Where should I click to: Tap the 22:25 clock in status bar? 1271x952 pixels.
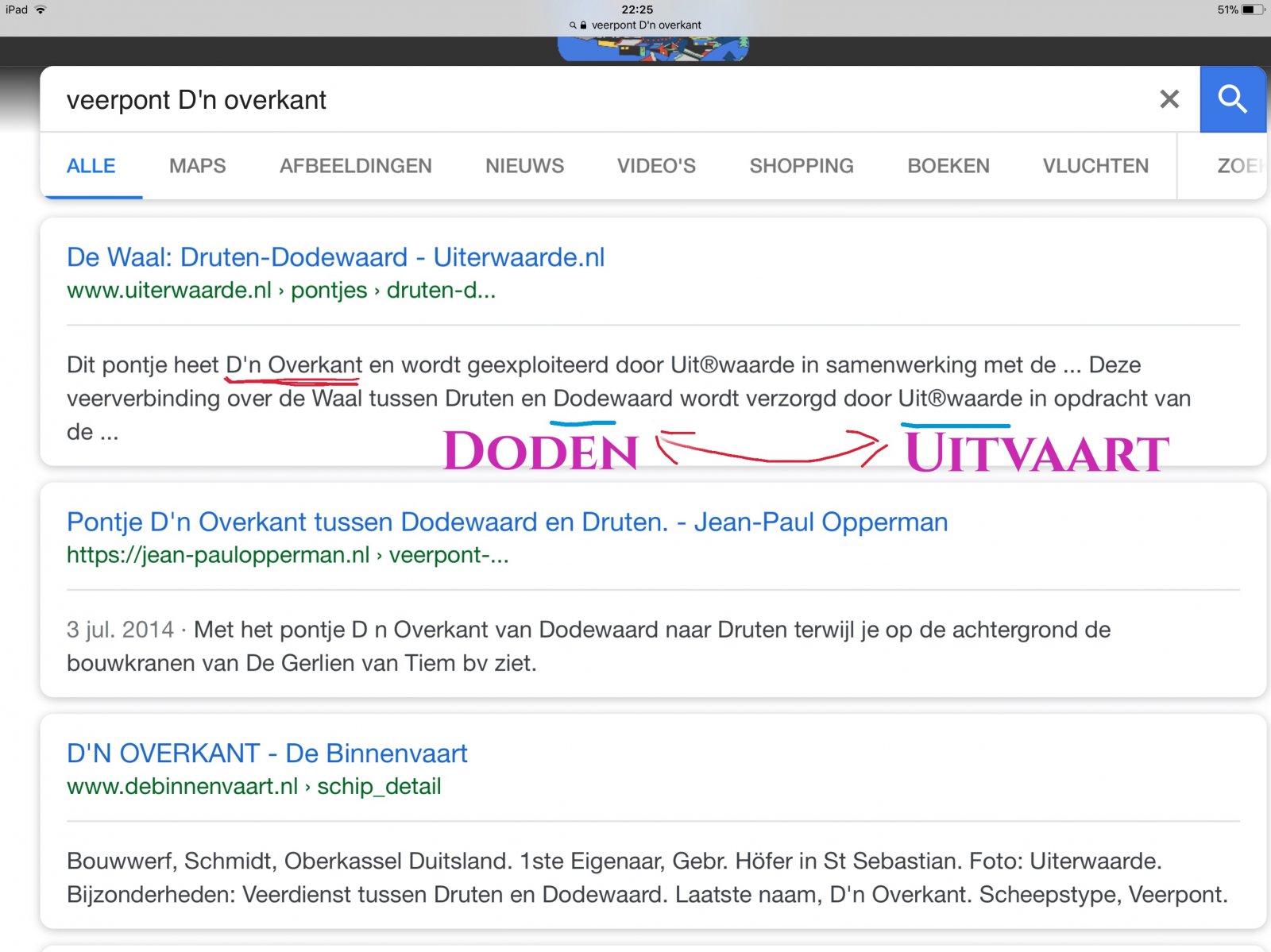click(637, 10)
